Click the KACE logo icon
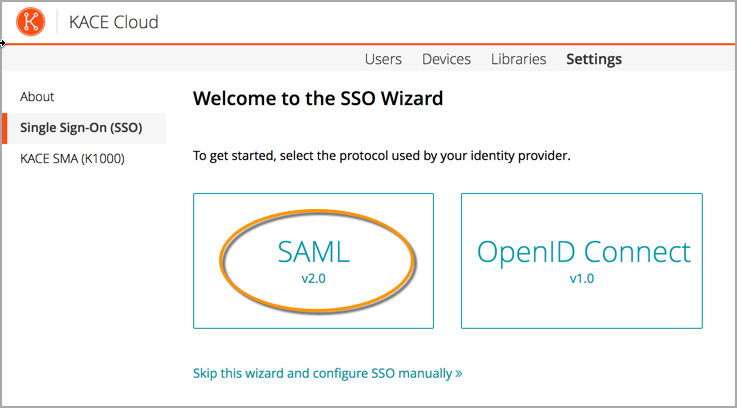The image size is (737, 408). point(31,22)
